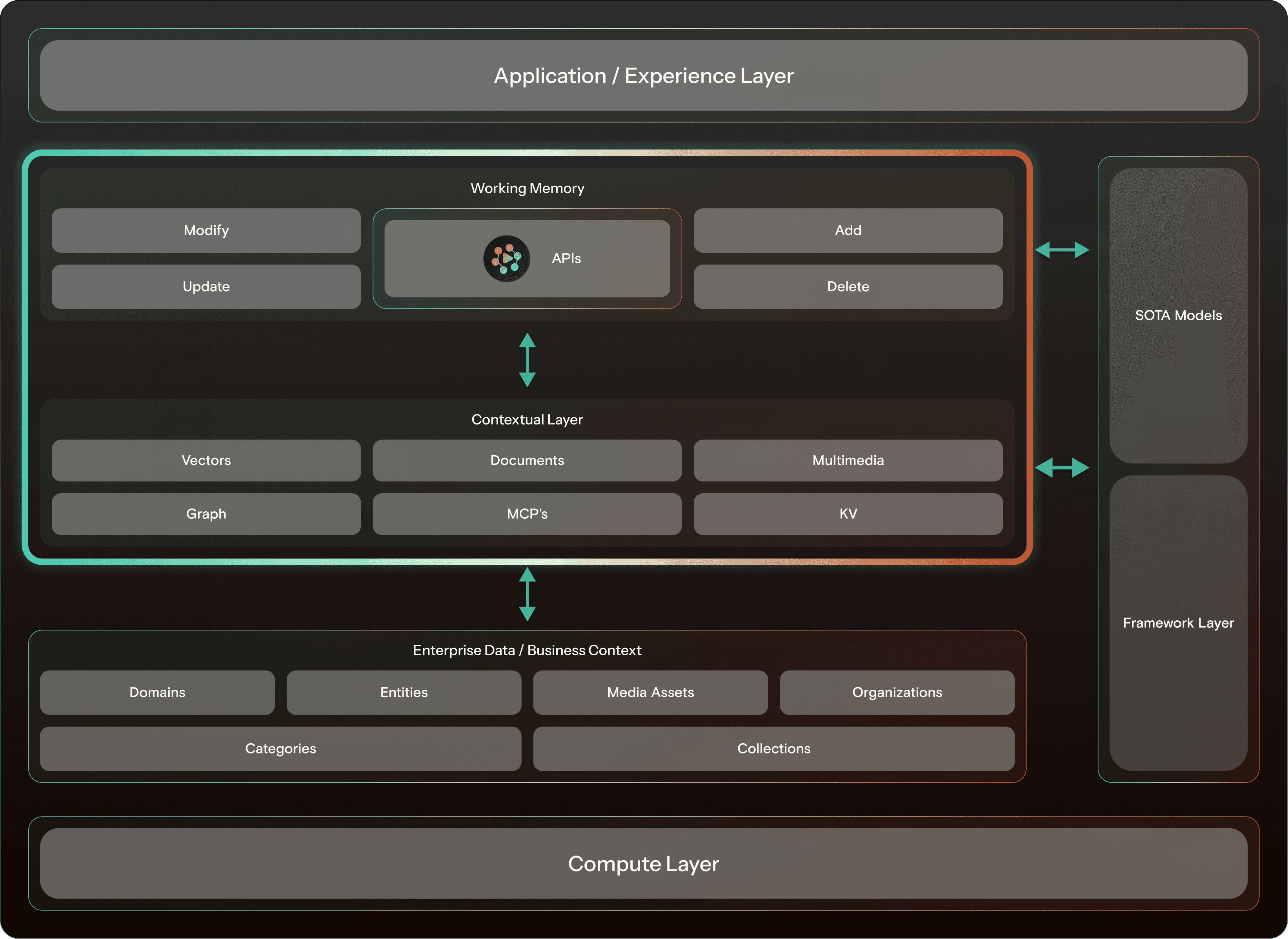Select the Graph storage block
Image resolution: width=1288 pixels, height=939 pixels.
pyautogui.click(x=206, y=514)
